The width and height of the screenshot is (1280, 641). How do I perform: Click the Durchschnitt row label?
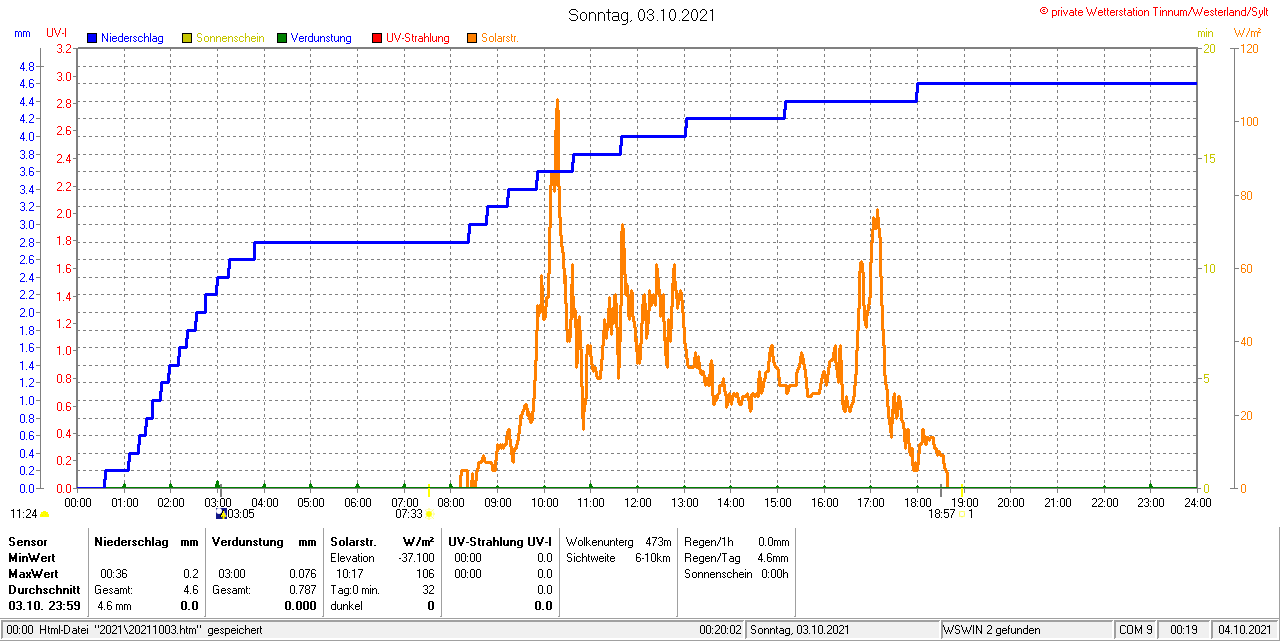[43, 590]
